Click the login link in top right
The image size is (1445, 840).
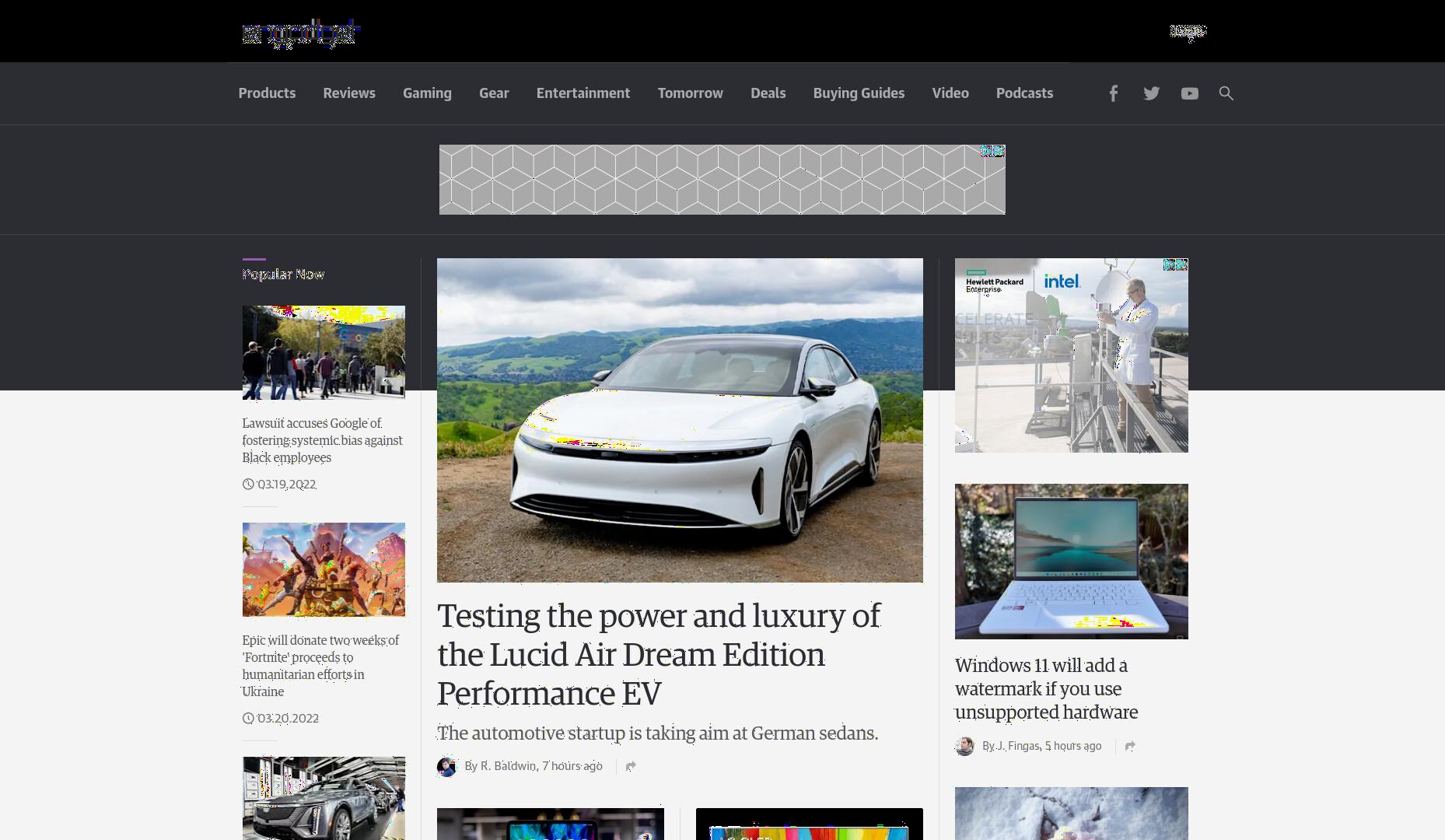(x=1188, y=32)
